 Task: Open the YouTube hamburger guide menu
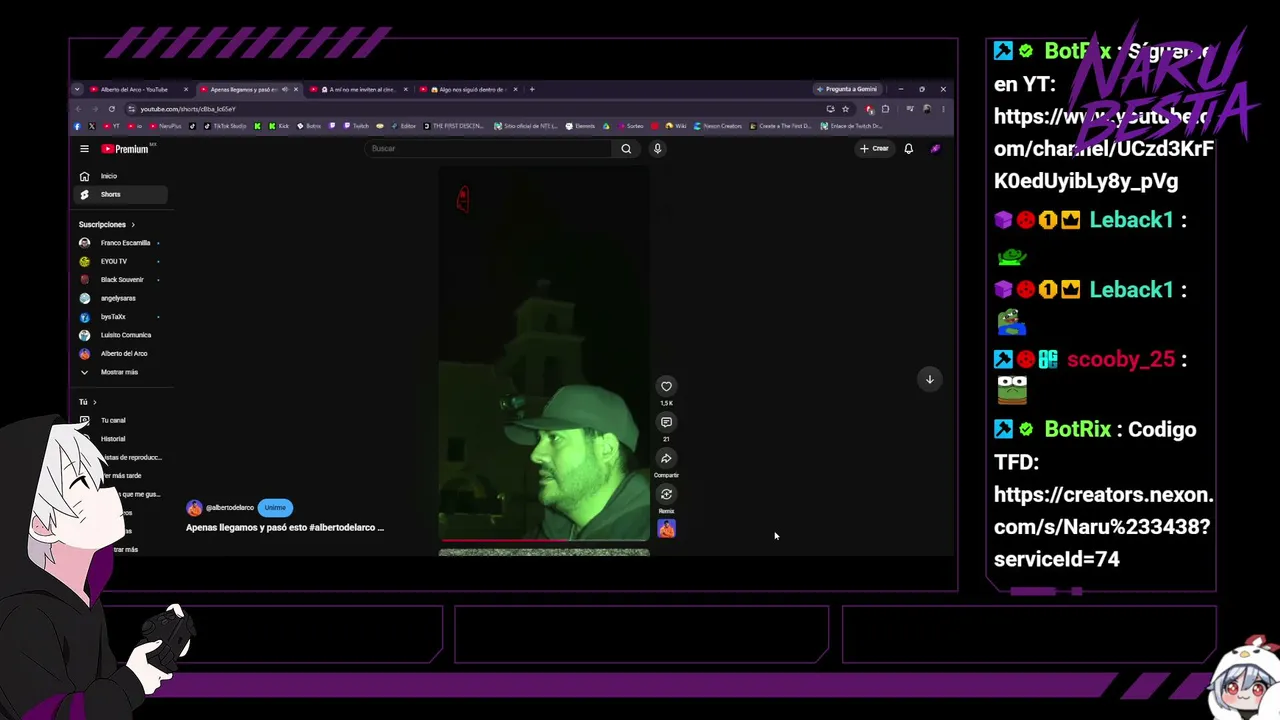click(84, 149)
